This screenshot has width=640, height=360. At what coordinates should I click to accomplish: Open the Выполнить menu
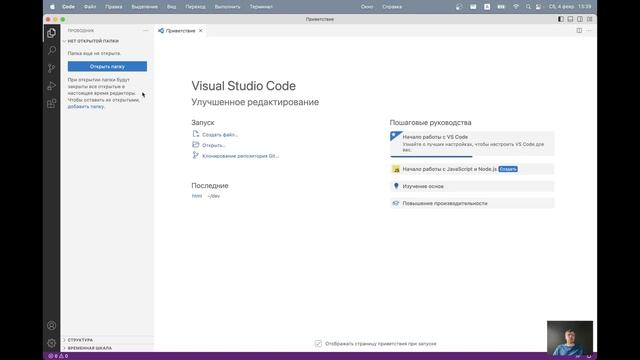tap(227, 7)
